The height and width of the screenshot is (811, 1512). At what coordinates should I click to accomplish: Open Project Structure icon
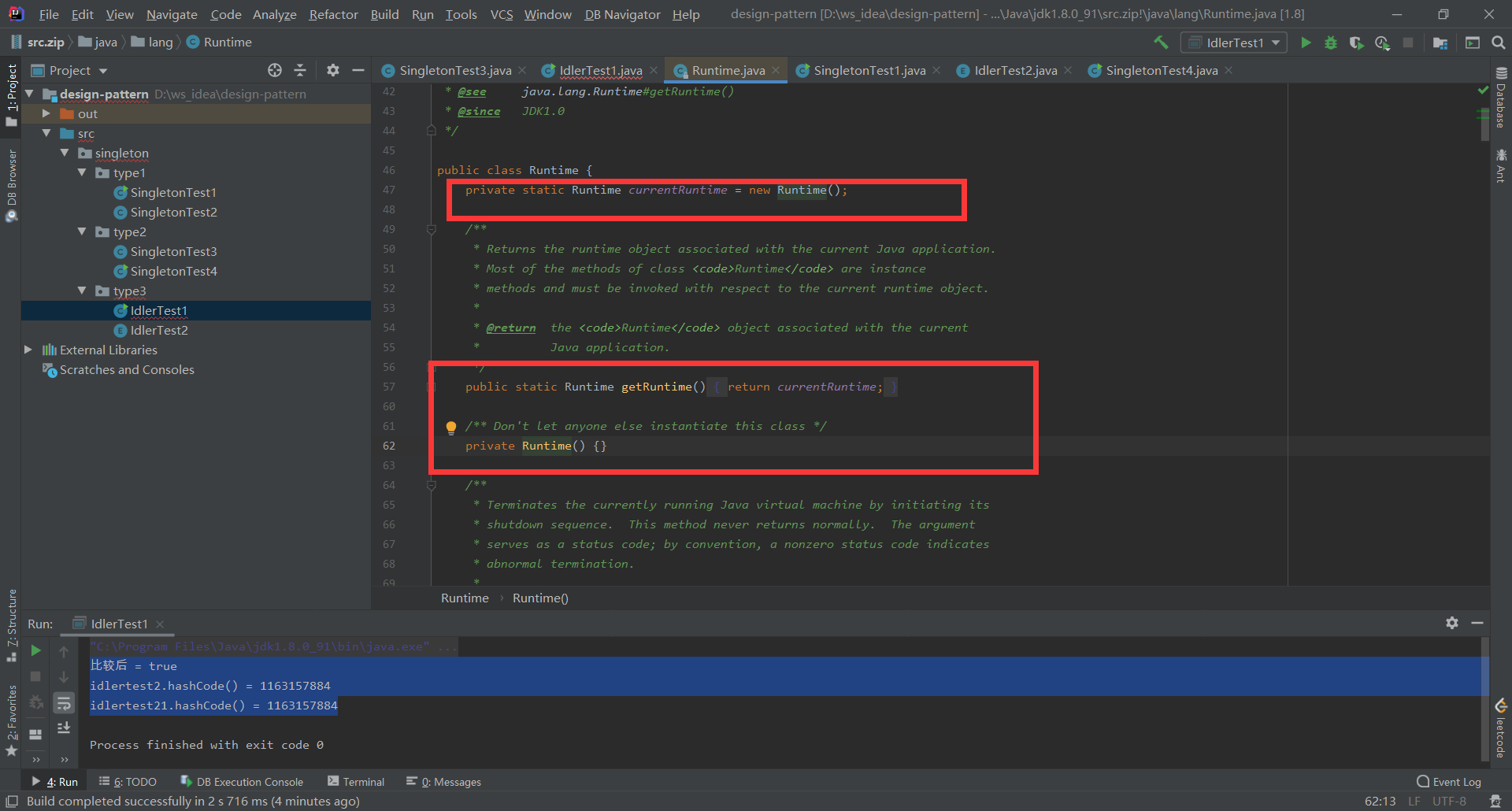(x=1440, y=43)
